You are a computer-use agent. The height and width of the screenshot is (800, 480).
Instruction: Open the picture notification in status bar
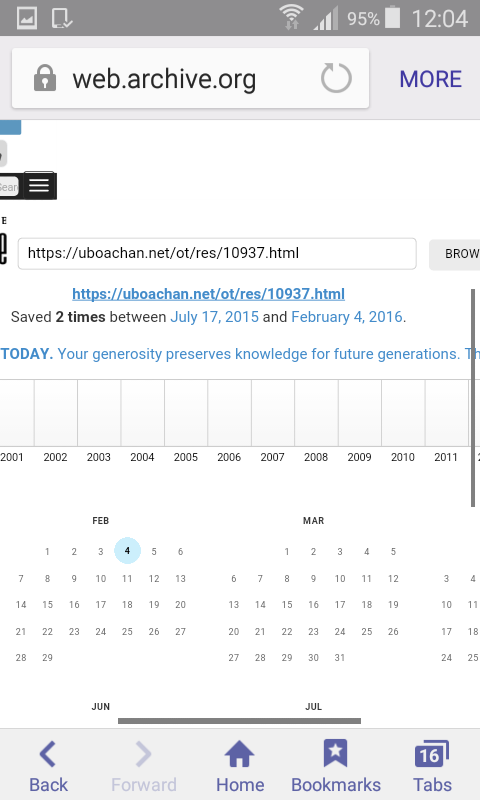click(x=27, y=18)
